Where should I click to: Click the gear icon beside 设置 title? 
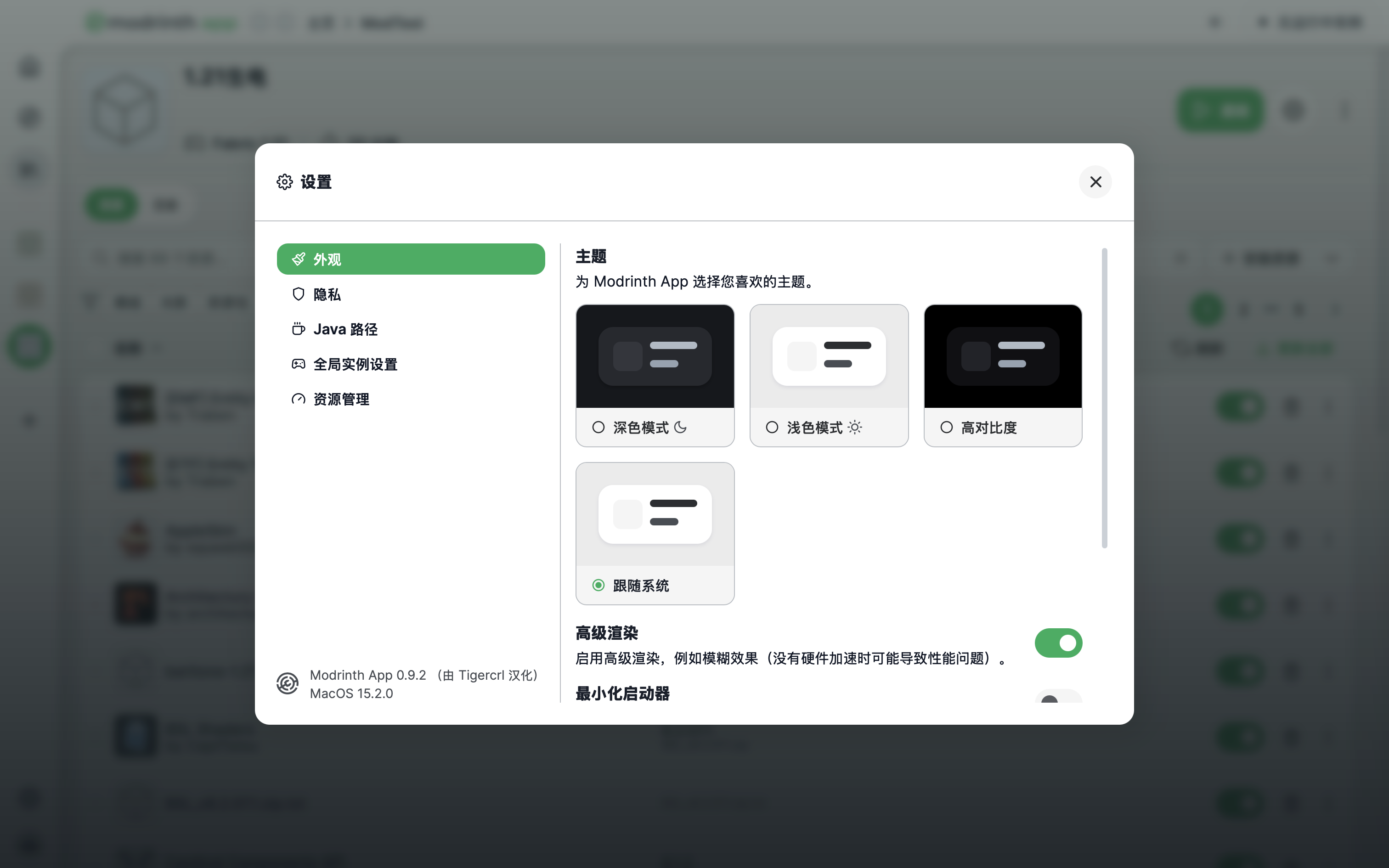click(x=285, y=182)
